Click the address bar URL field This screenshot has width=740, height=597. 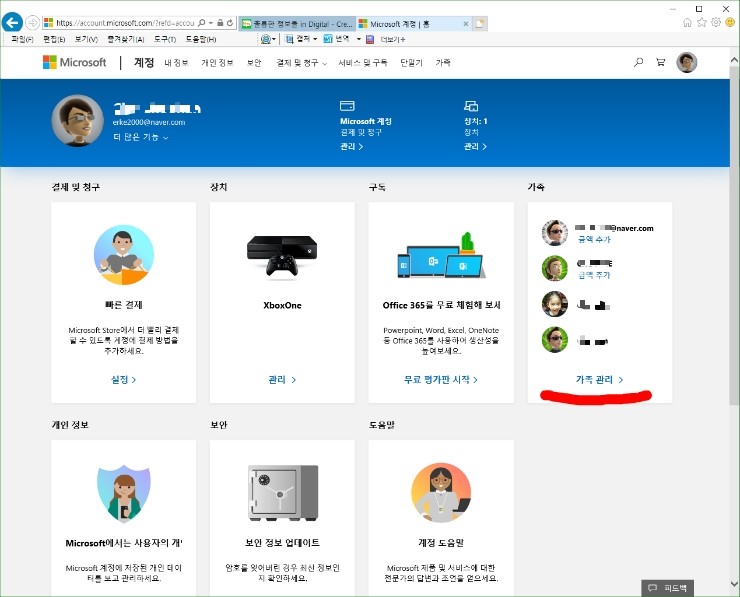[125, 23]
